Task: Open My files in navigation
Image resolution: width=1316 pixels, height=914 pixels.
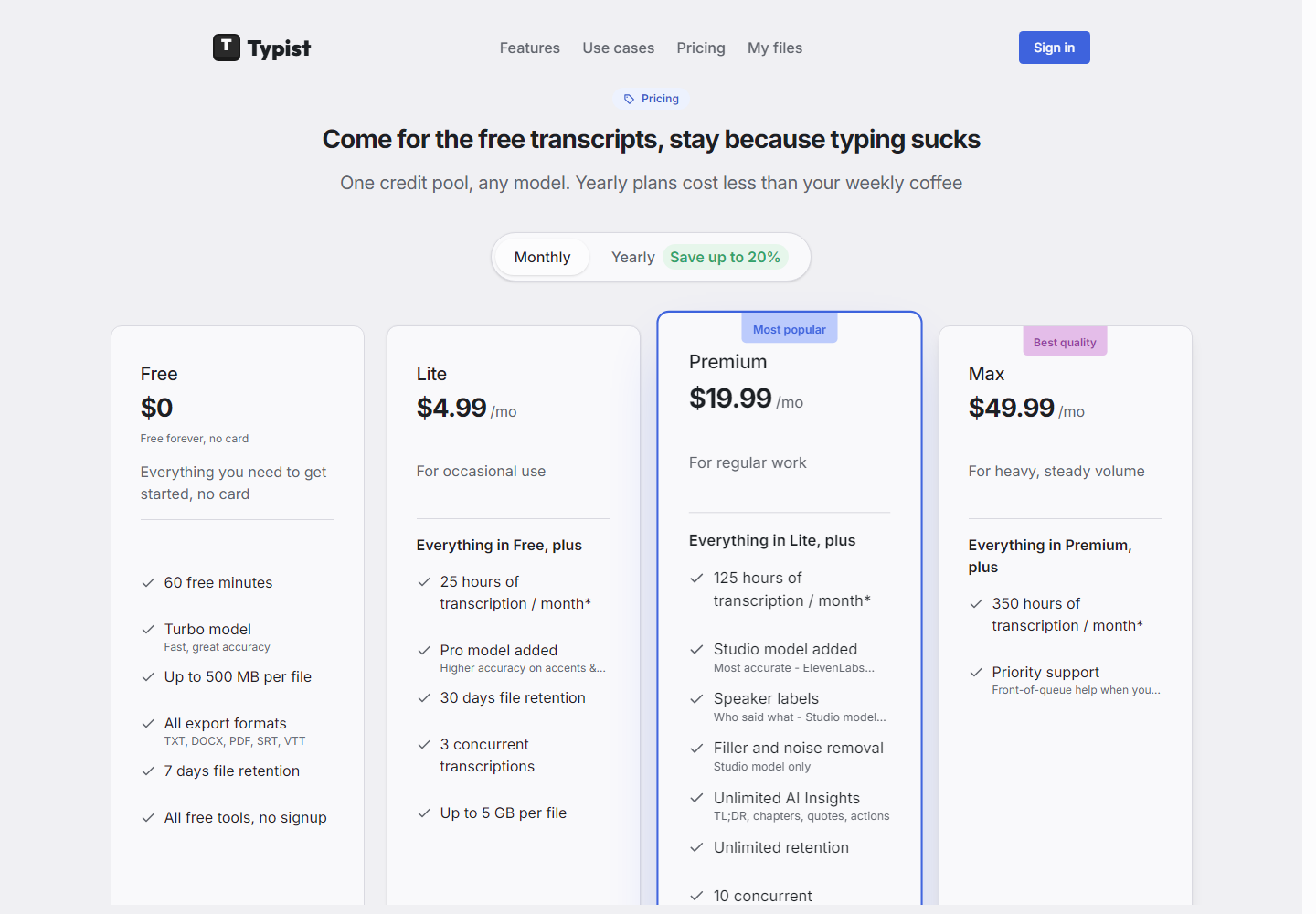Action: point(775,48)
